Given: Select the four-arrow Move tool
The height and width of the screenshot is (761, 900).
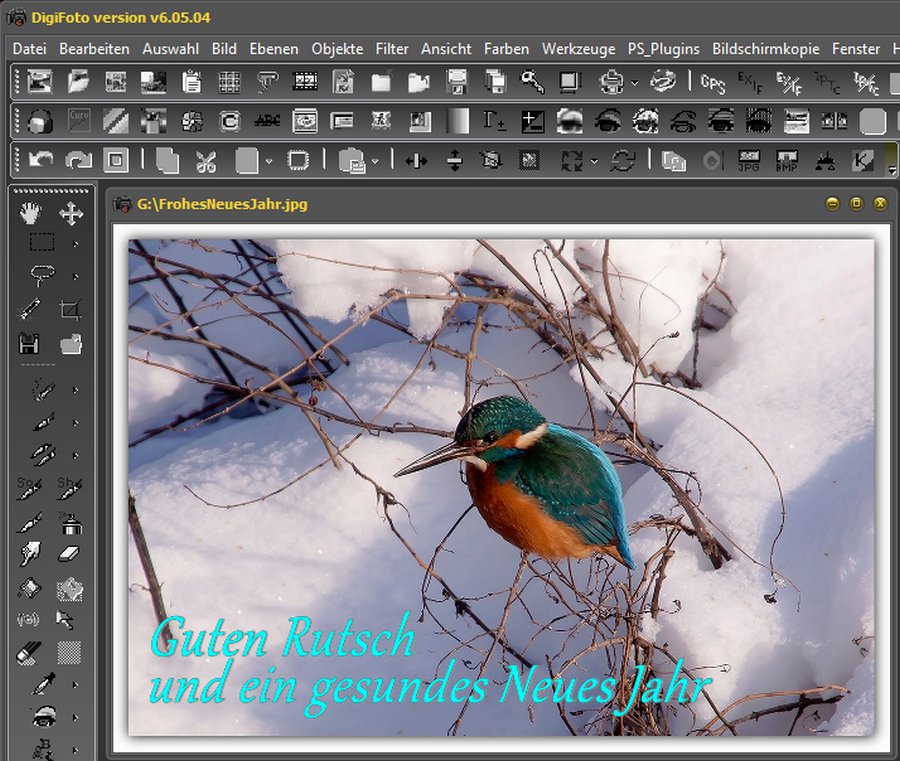Looking at the screenshot, I should click(x=70, y=213).
